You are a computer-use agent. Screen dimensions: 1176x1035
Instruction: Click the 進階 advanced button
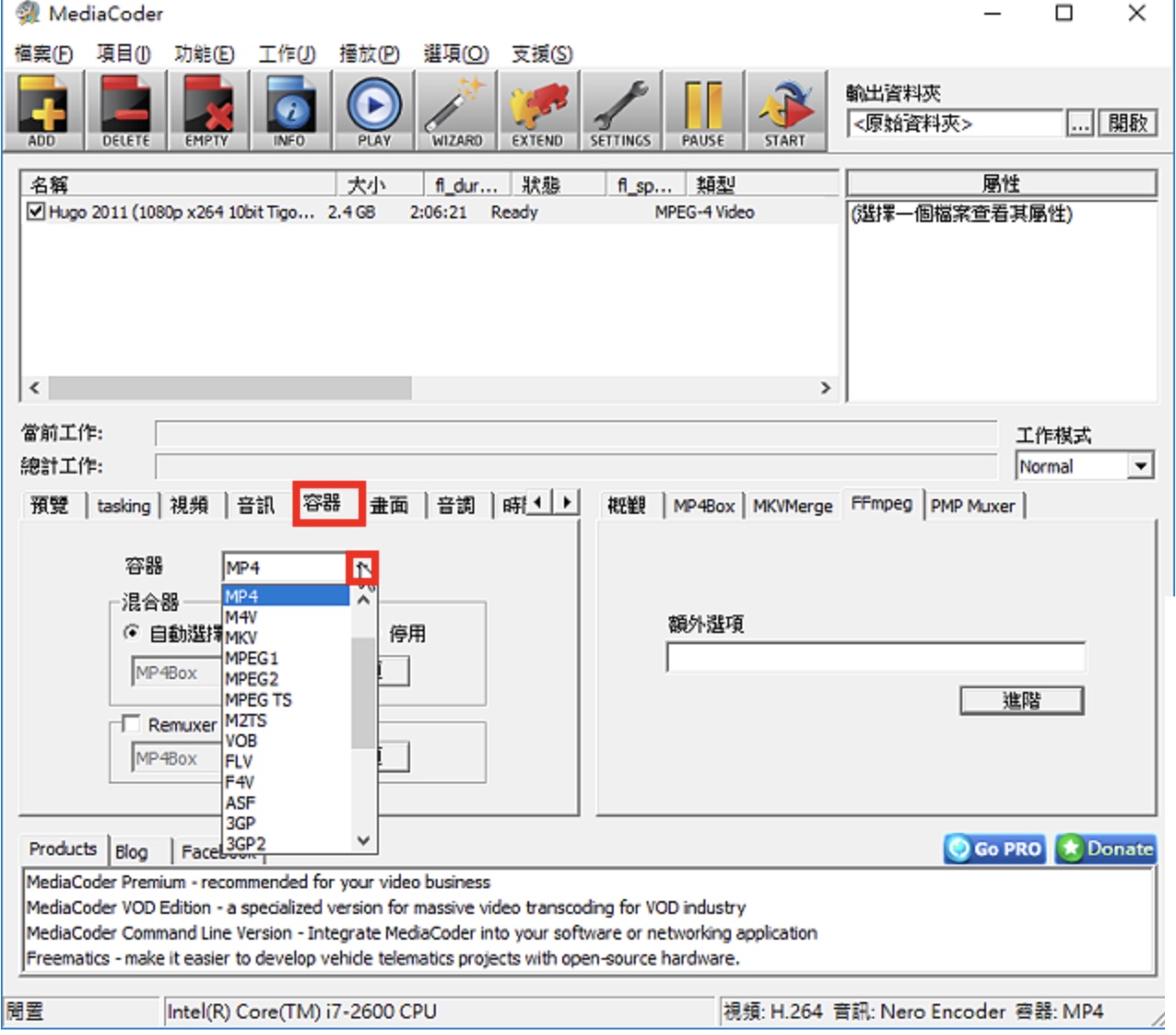pyautogui.click(x=1022, y=701)
